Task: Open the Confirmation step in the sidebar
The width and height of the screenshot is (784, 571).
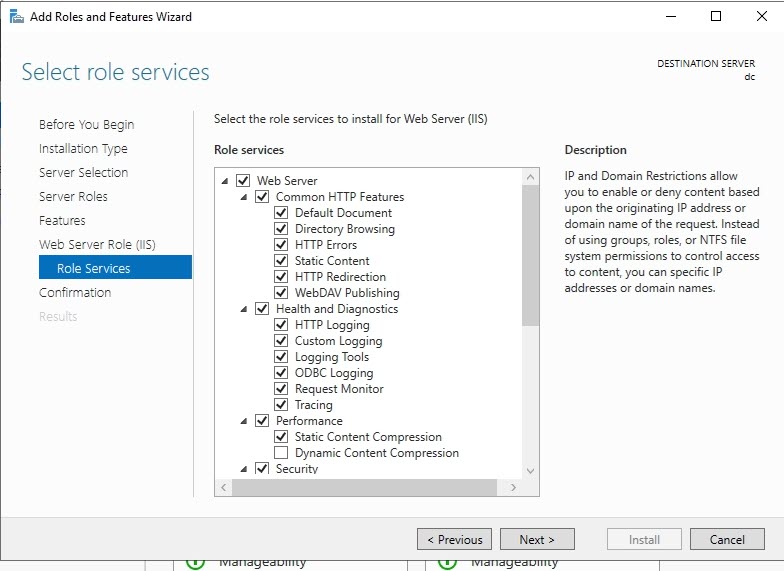Action: [x=75, y=292]
